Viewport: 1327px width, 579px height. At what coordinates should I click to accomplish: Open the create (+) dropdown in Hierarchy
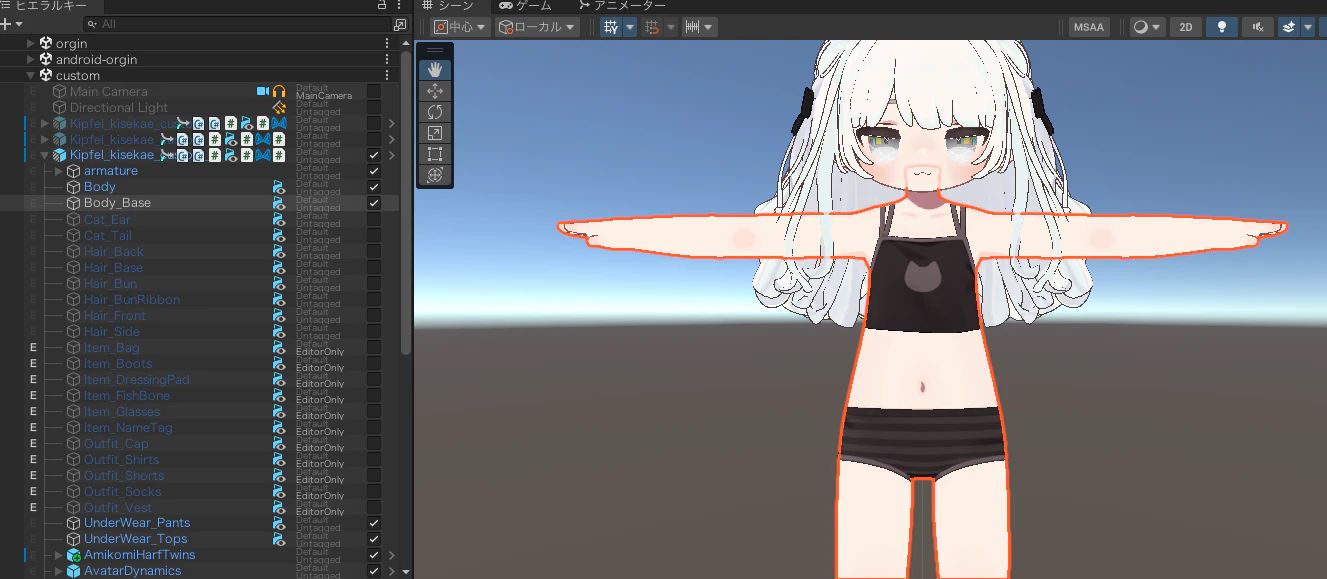(12, 24)
